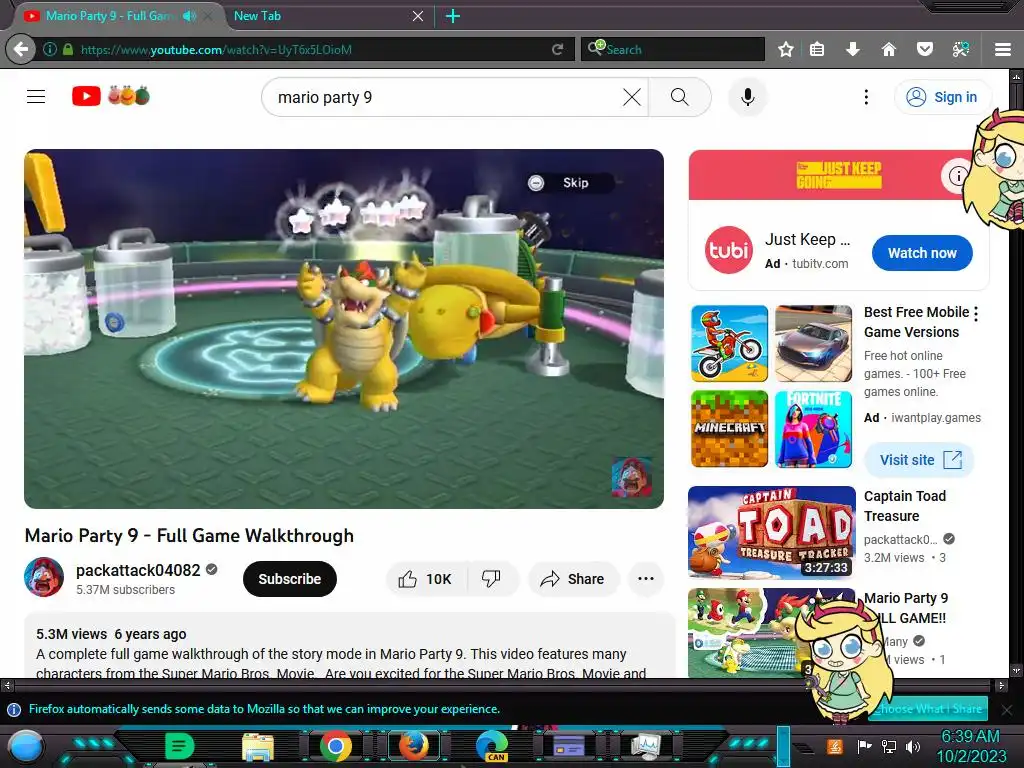The width and height of the screenshot is (1024, 768).
Task: Open more actions ellipsis below video
Action: [645, 579]
